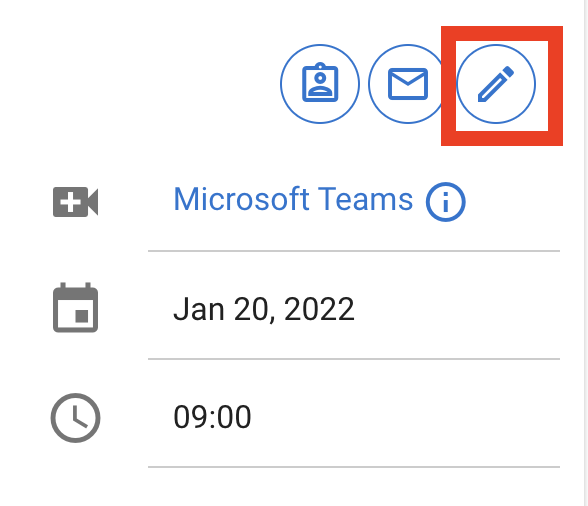588x506 pixels.
Task: Click the Microsoft word in the link
Action: click(x=241, y=199)
